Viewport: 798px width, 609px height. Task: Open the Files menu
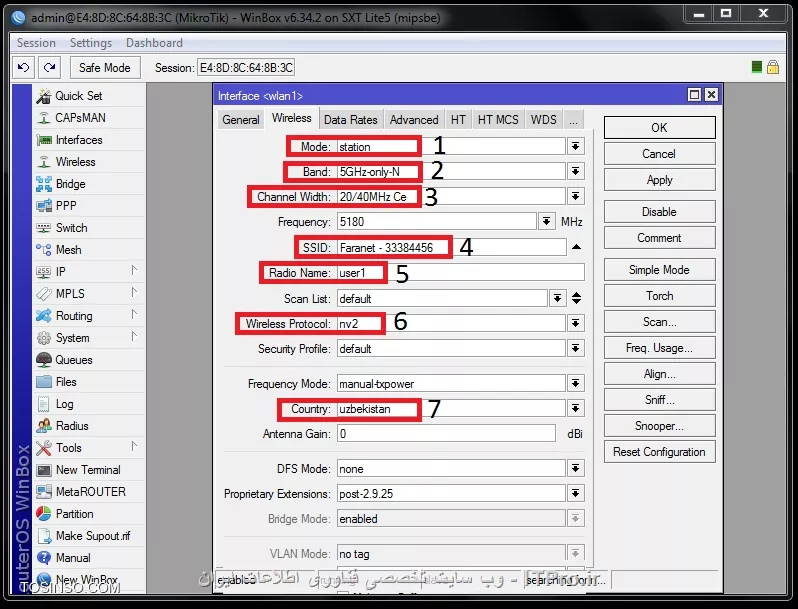click(89, 382)
